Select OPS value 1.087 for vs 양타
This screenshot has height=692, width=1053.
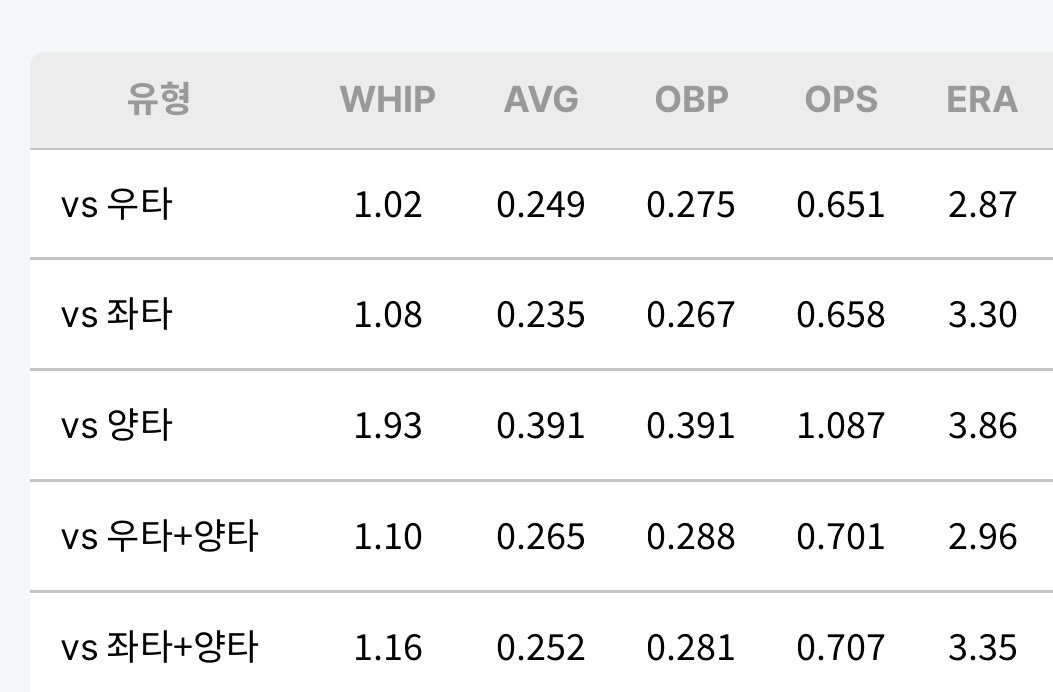click(841, 426)
